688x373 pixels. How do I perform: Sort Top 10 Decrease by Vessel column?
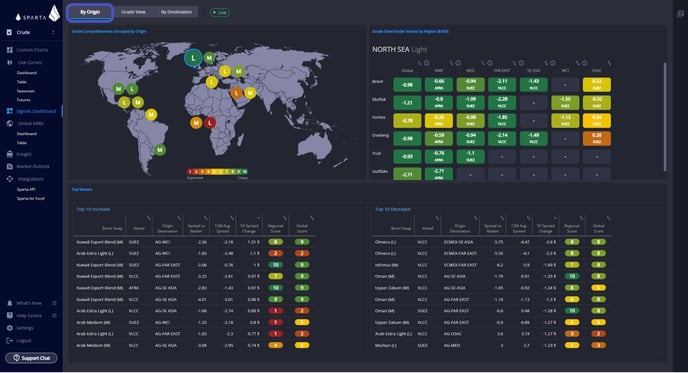pyautogui.click(x=437, y=218)
